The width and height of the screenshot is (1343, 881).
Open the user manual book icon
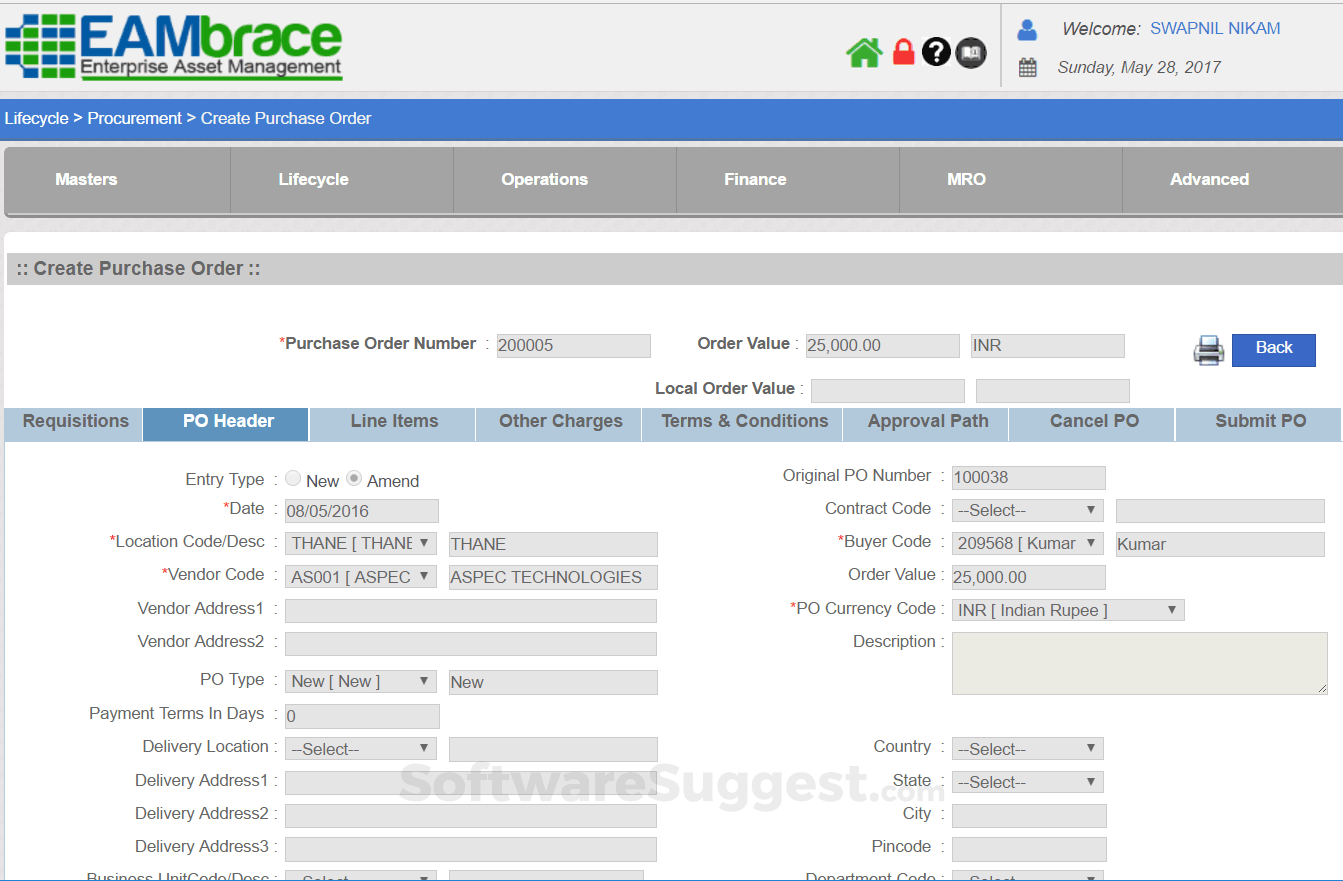(x=969, y=52)
